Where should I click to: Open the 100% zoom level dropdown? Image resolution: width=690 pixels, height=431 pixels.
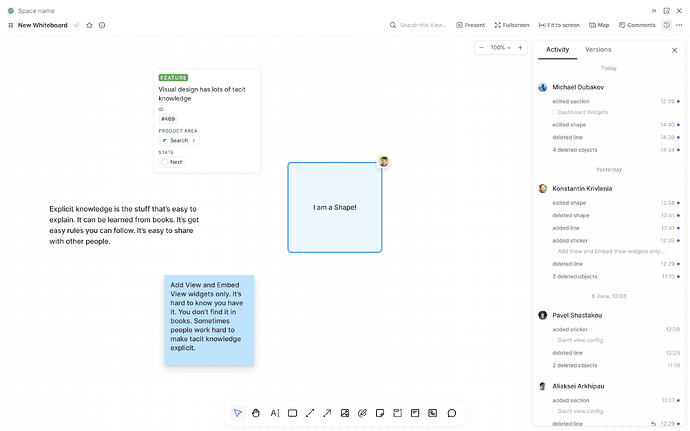click(501, 48)
